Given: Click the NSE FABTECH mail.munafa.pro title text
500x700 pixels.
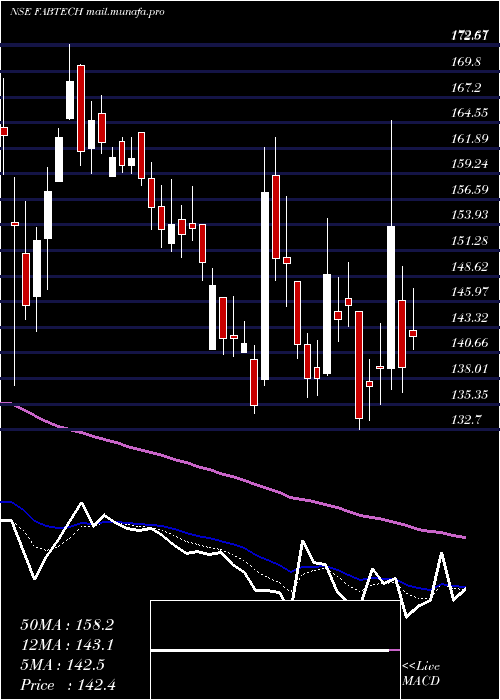Looking at the screenshot, I should (87, 12).
